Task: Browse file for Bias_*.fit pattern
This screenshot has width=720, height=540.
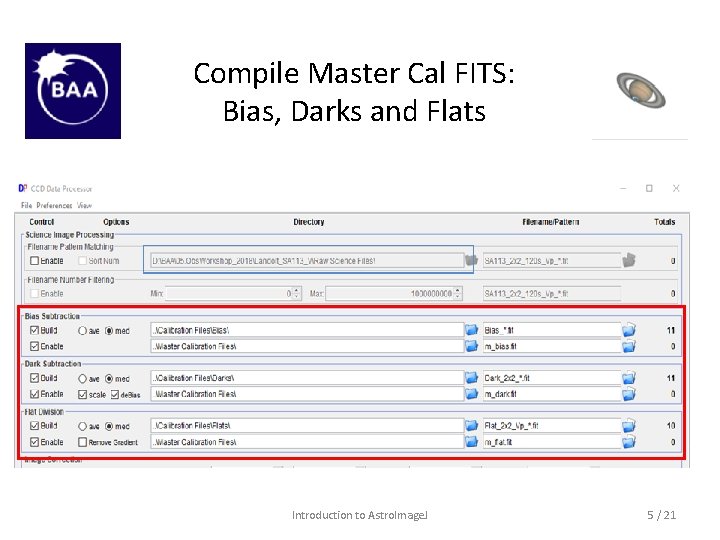Action: 629,330
